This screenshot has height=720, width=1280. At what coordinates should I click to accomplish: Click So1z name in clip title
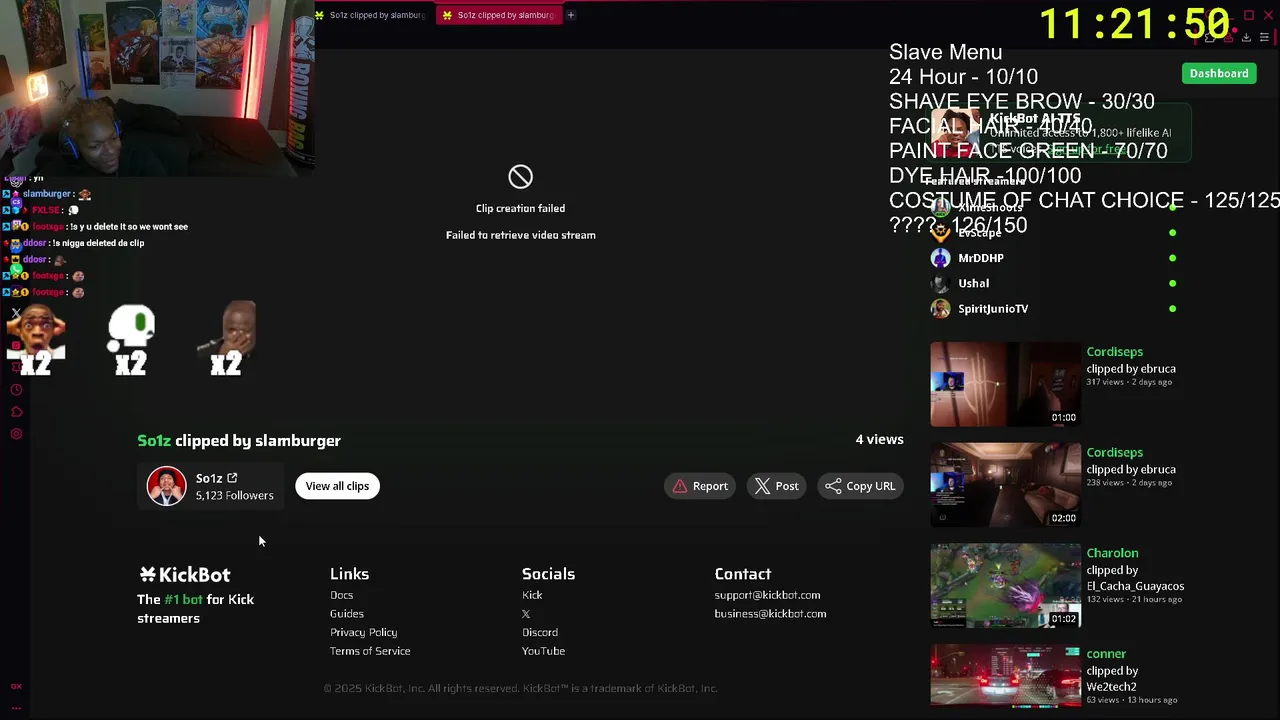154,441
